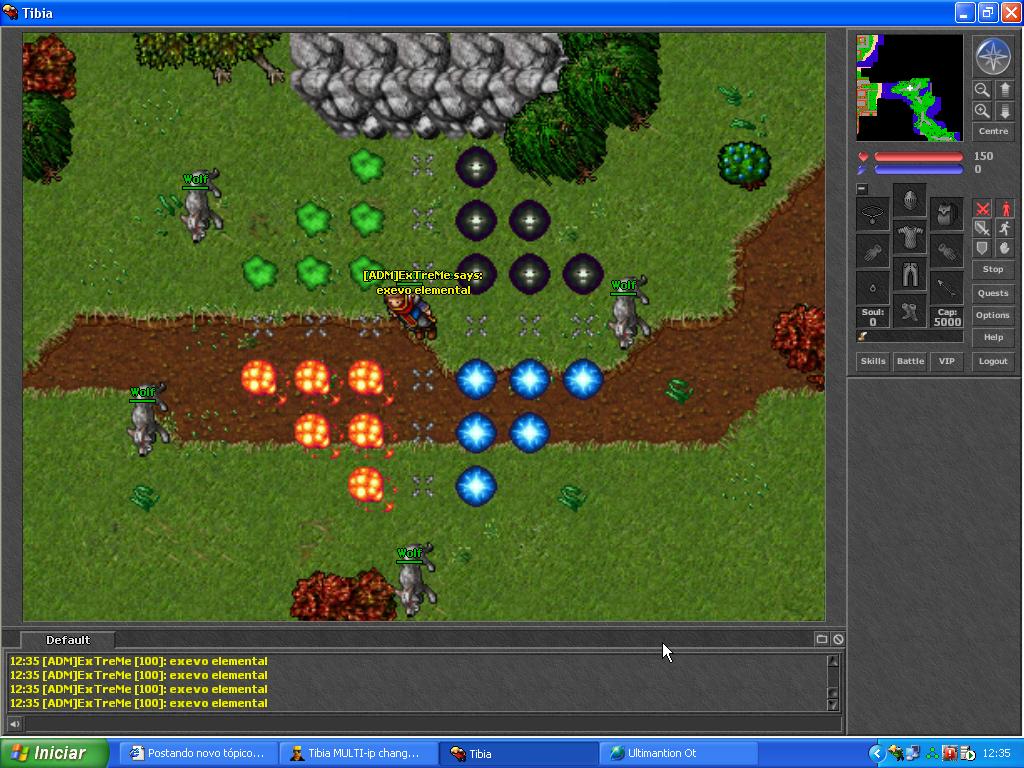Image resolution: width=1024 pixels, height=768 pixels.
Task: Click the speaker icon beside chat input
Action: coord(14,723)
